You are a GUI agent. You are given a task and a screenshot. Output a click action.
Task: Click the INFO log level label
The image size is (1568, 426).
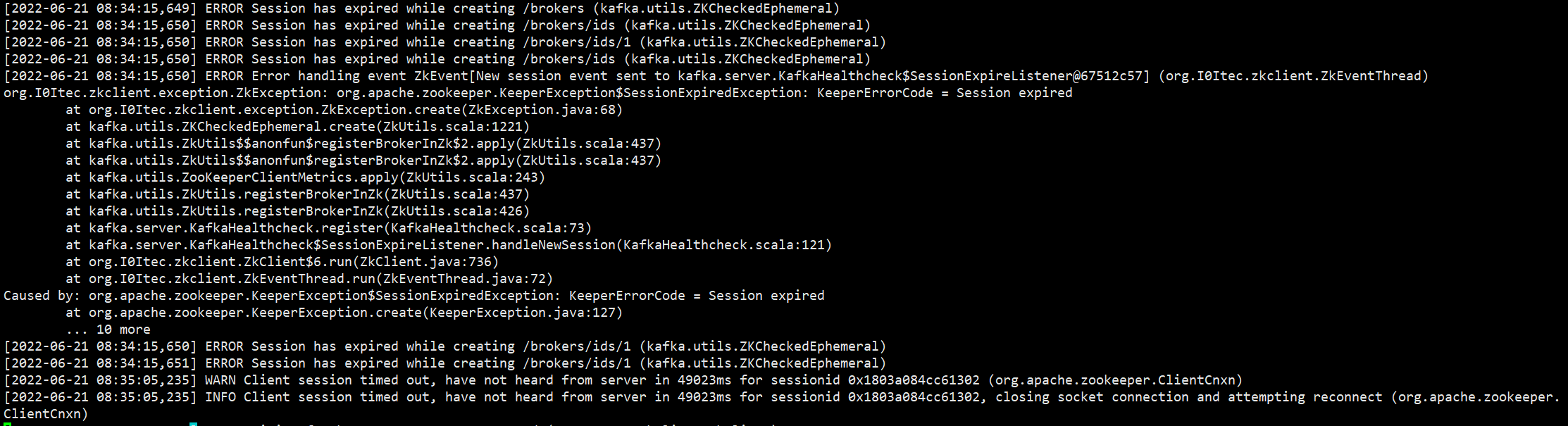click(220, 397)
